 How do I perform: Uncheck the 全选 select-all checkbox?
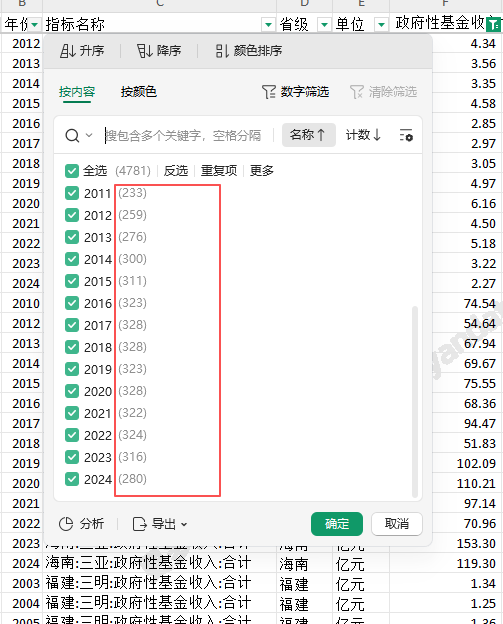[x=72, y=171]
